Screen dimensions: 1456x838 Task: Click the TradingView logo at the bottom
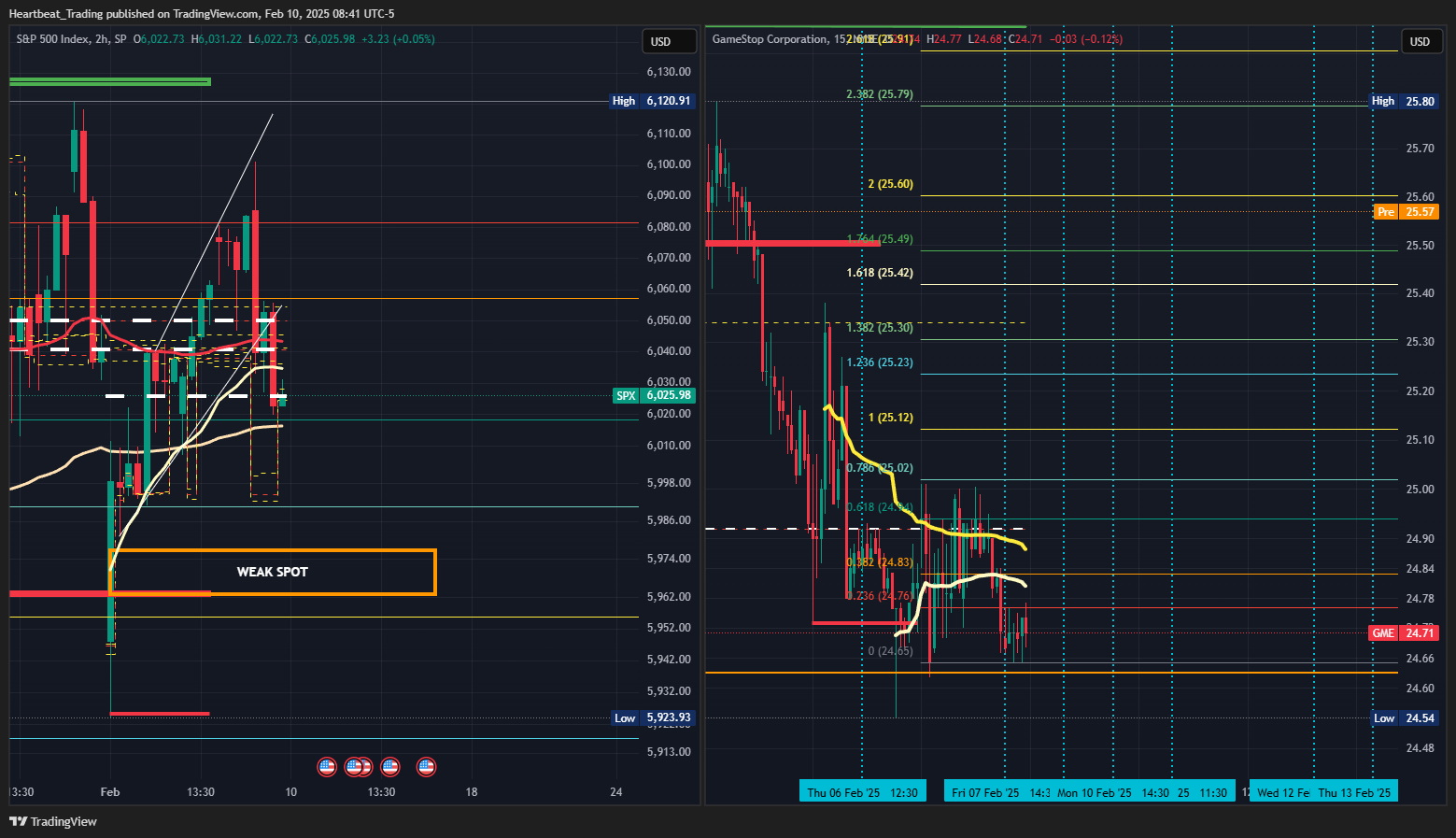53,821
